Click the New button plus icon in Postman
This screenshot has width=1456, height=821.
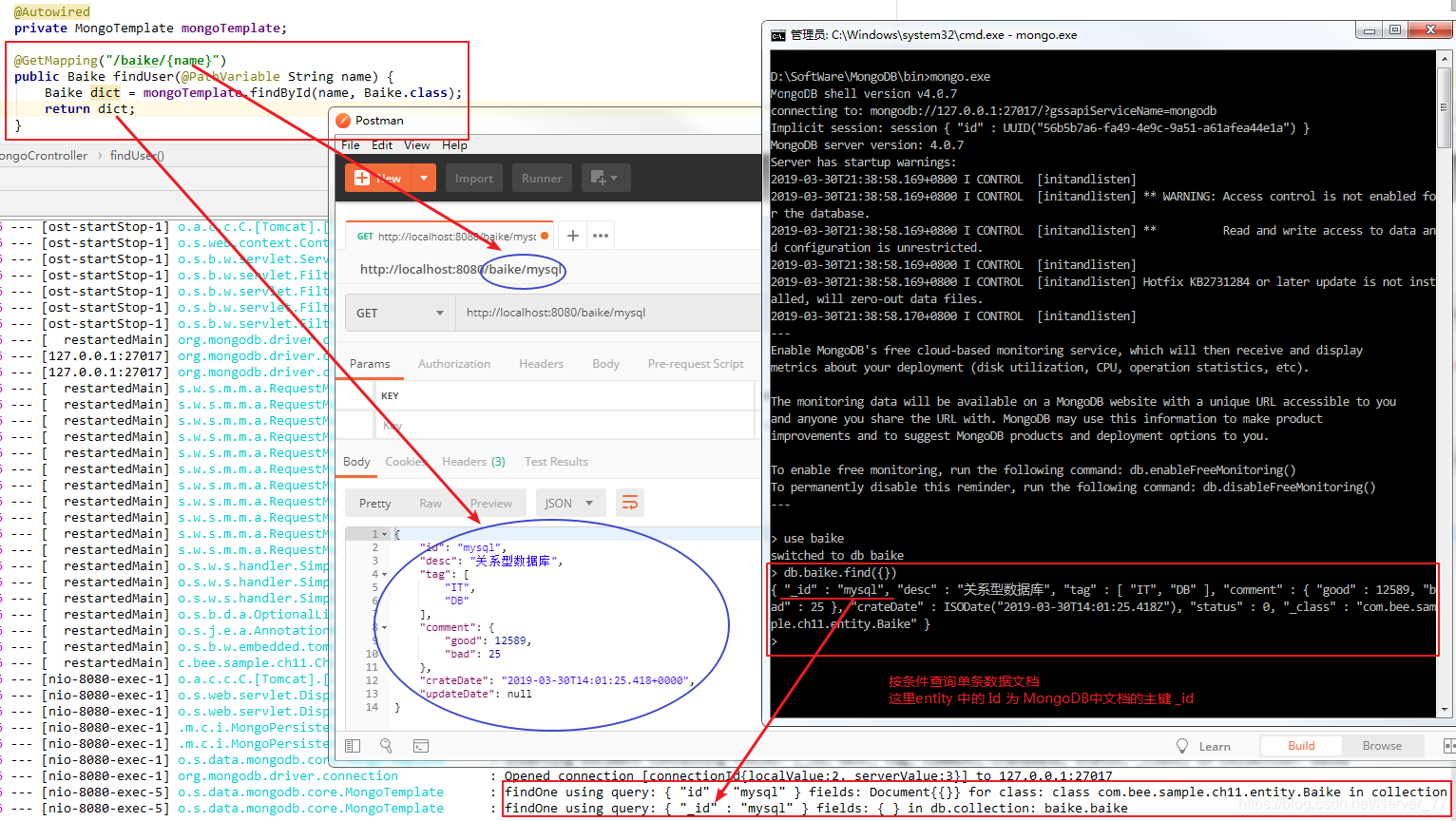point(362,178)
